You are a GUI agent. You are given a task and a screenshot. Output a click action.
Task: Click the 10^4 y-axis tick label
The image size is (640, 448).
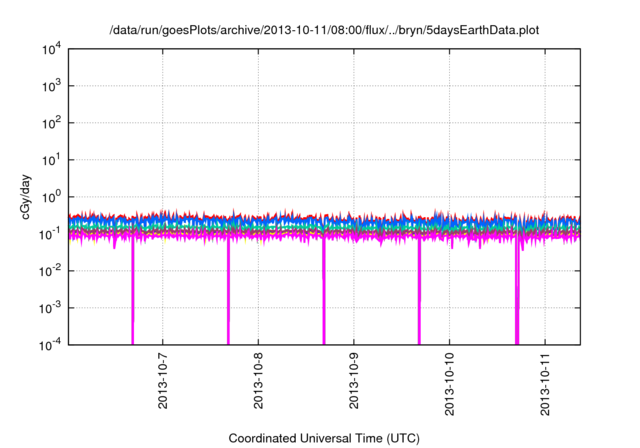(51, 49)
